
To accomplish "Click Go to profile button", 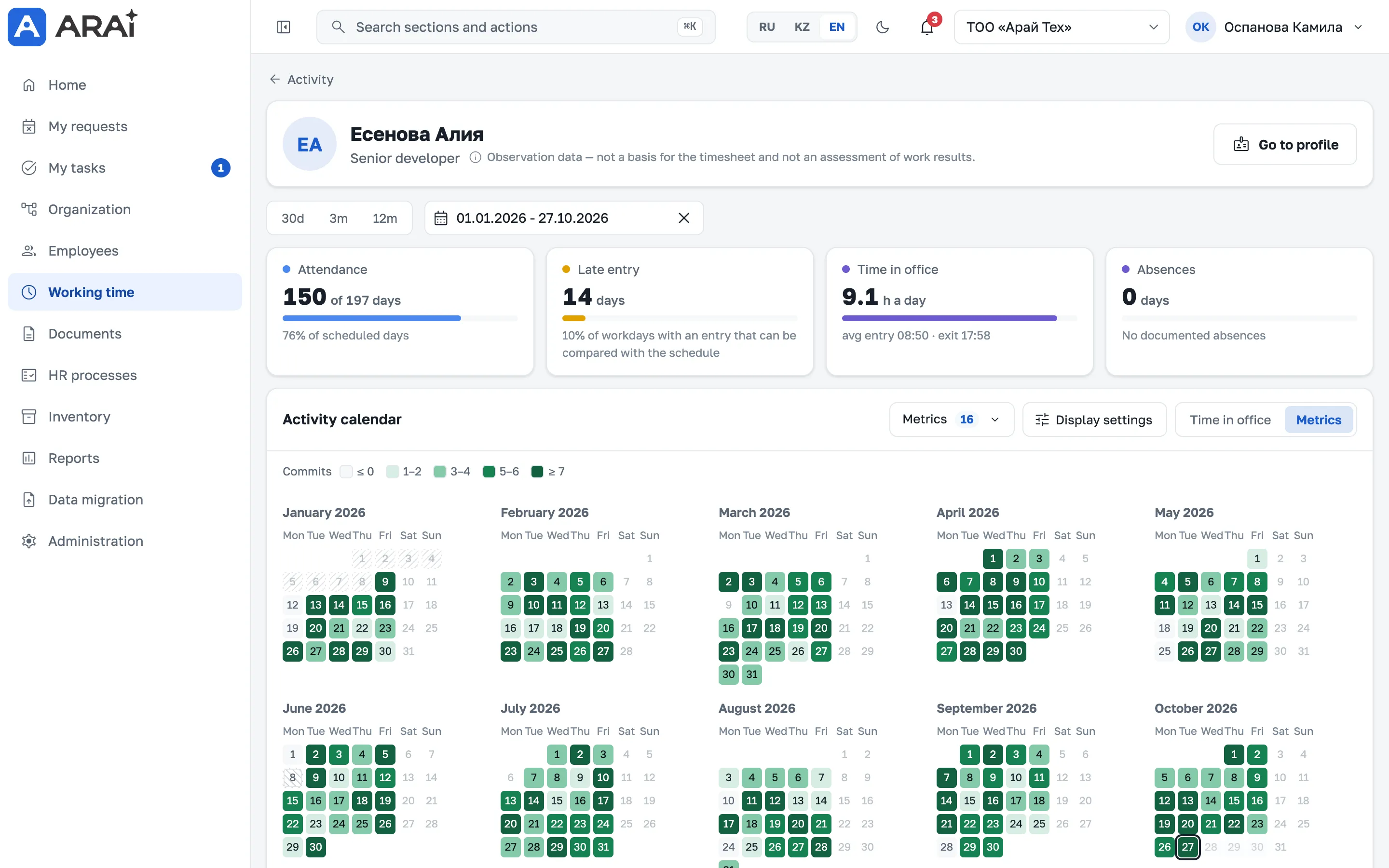I will point(1285,145).
